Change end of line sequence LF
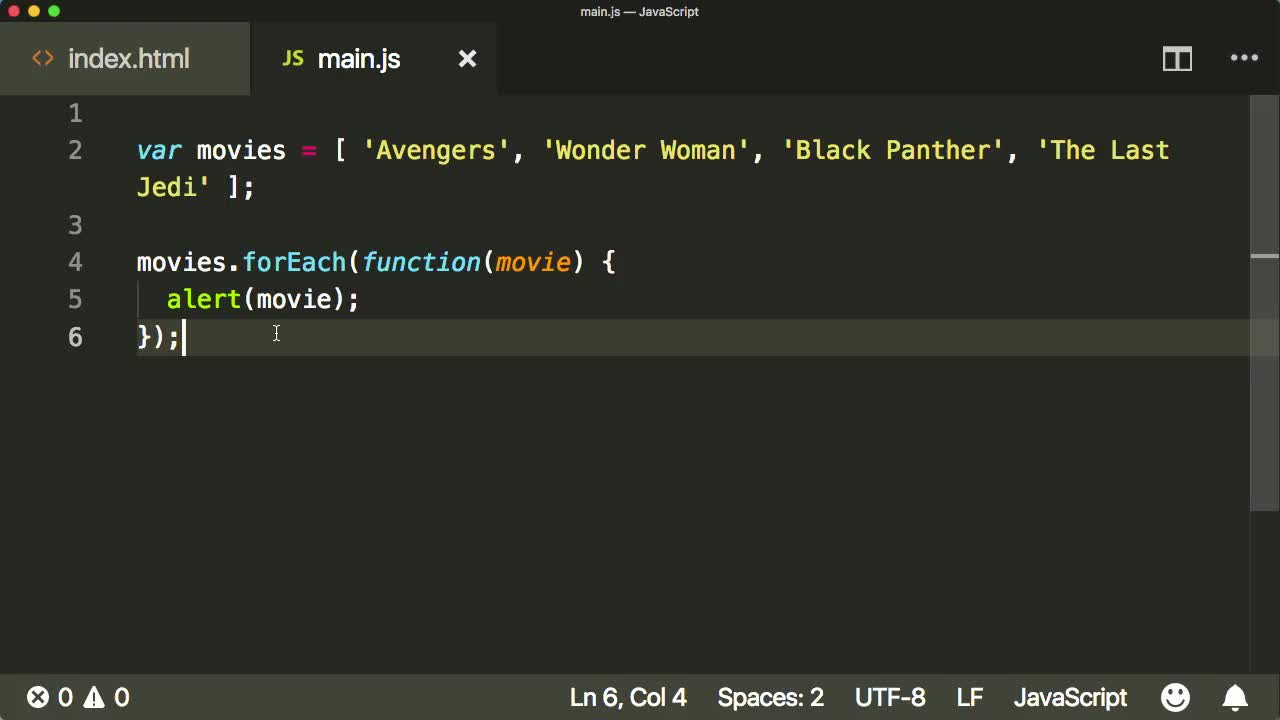Viewport: 1280px width, 720px height. click(x=969, y=697)
